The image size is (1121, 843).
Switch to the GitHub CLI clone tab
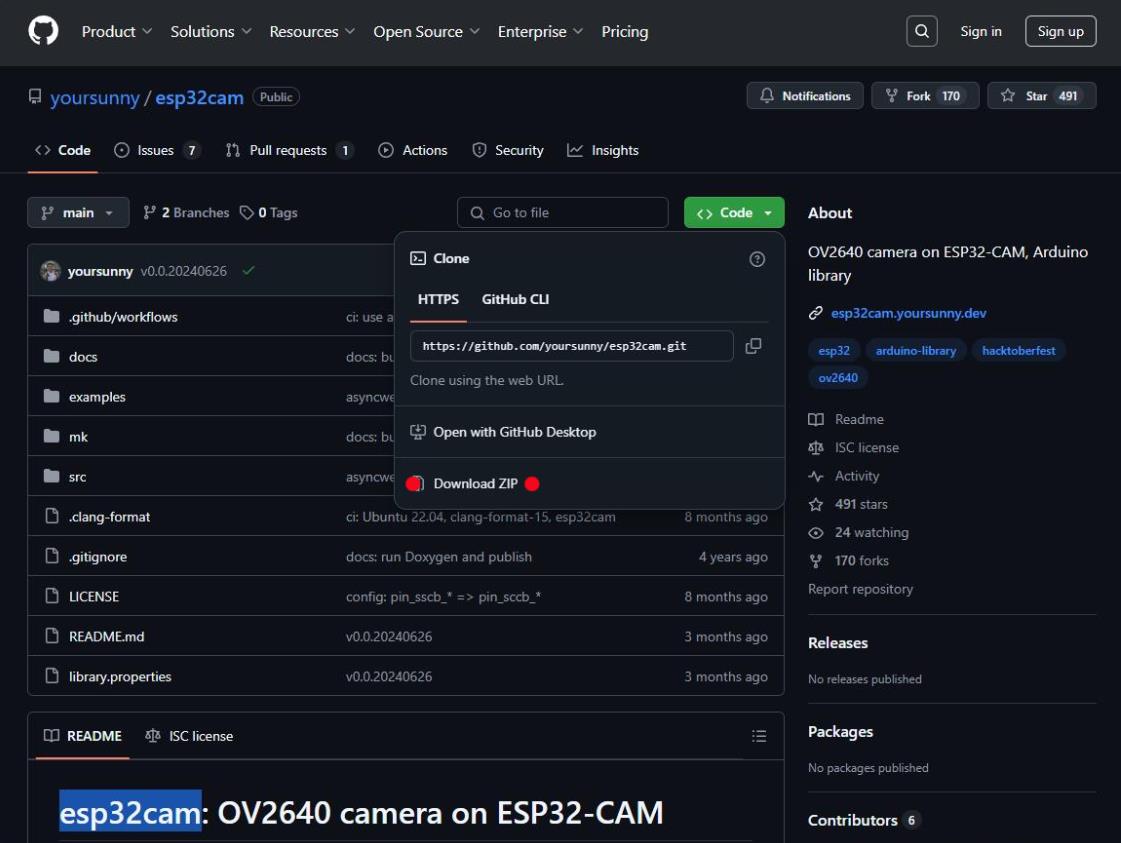515,300
